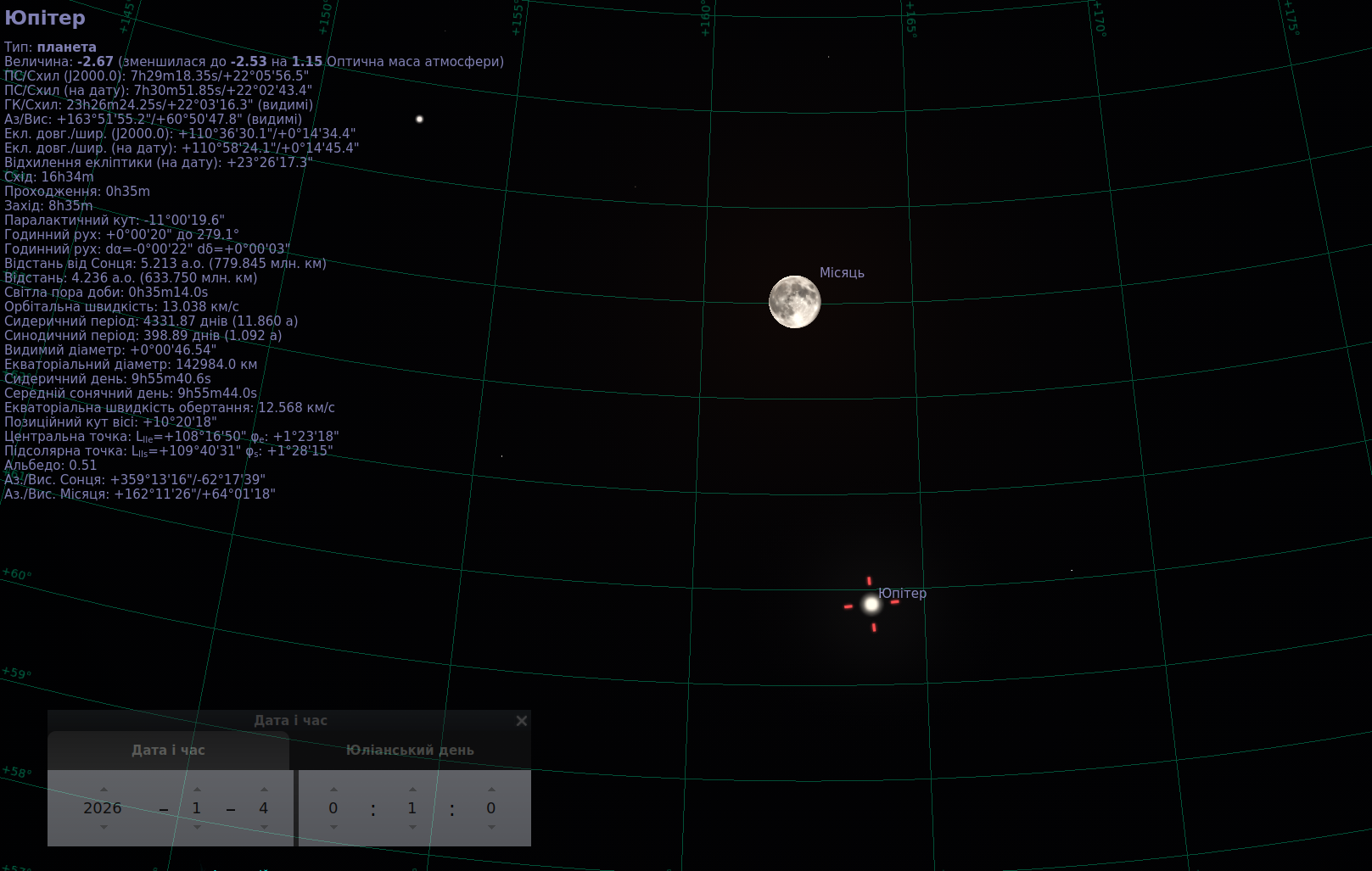The image size is (1372, 871).
Task: Decrement the day value with down arrow
Action: click(264, 827)
